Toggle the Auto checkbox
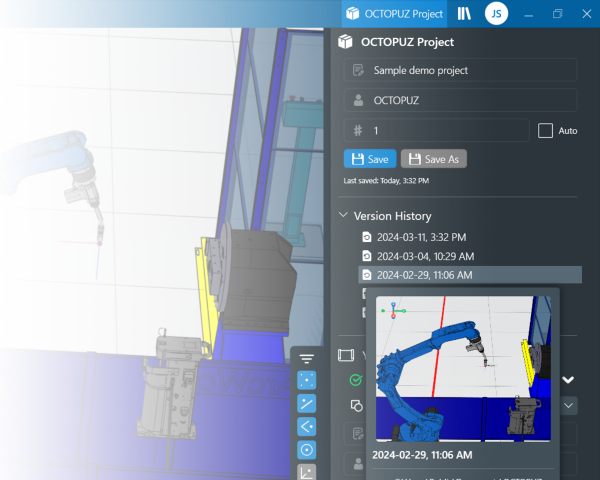Viewport: 600px width, 480px height. [x=545, y=131]
